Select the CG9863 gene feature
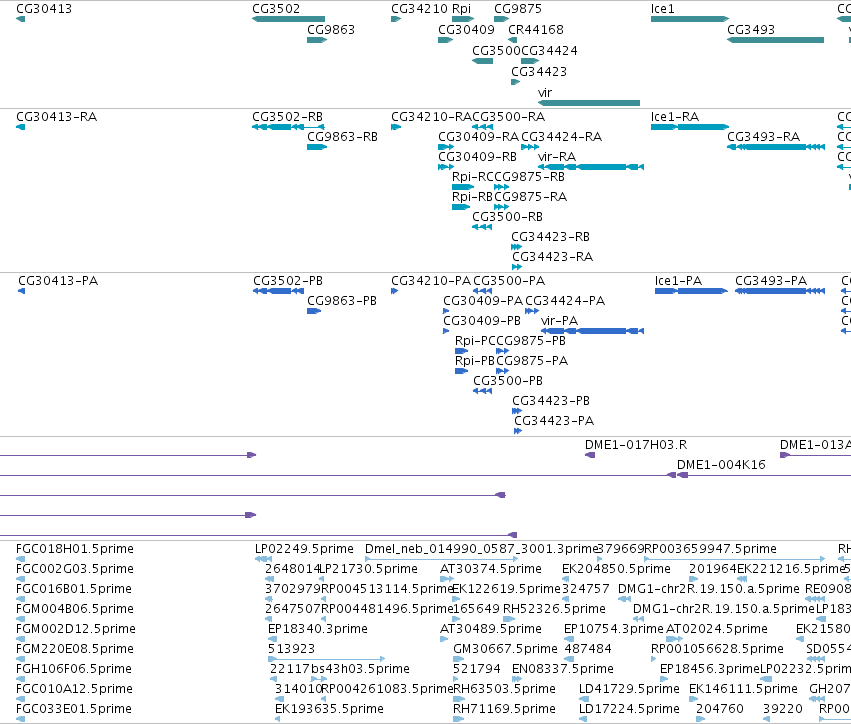Image resolution: width=851 pixels, height=724 pixels. tap(317, 40)
